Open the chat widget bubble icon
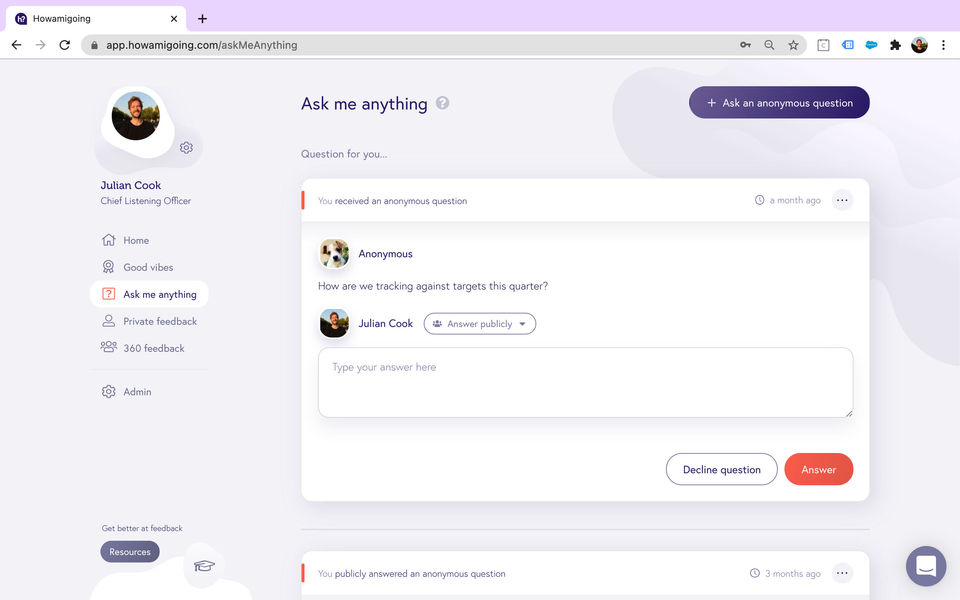The image size is (960, 600). pyautogui.click(x=926, y=566)
